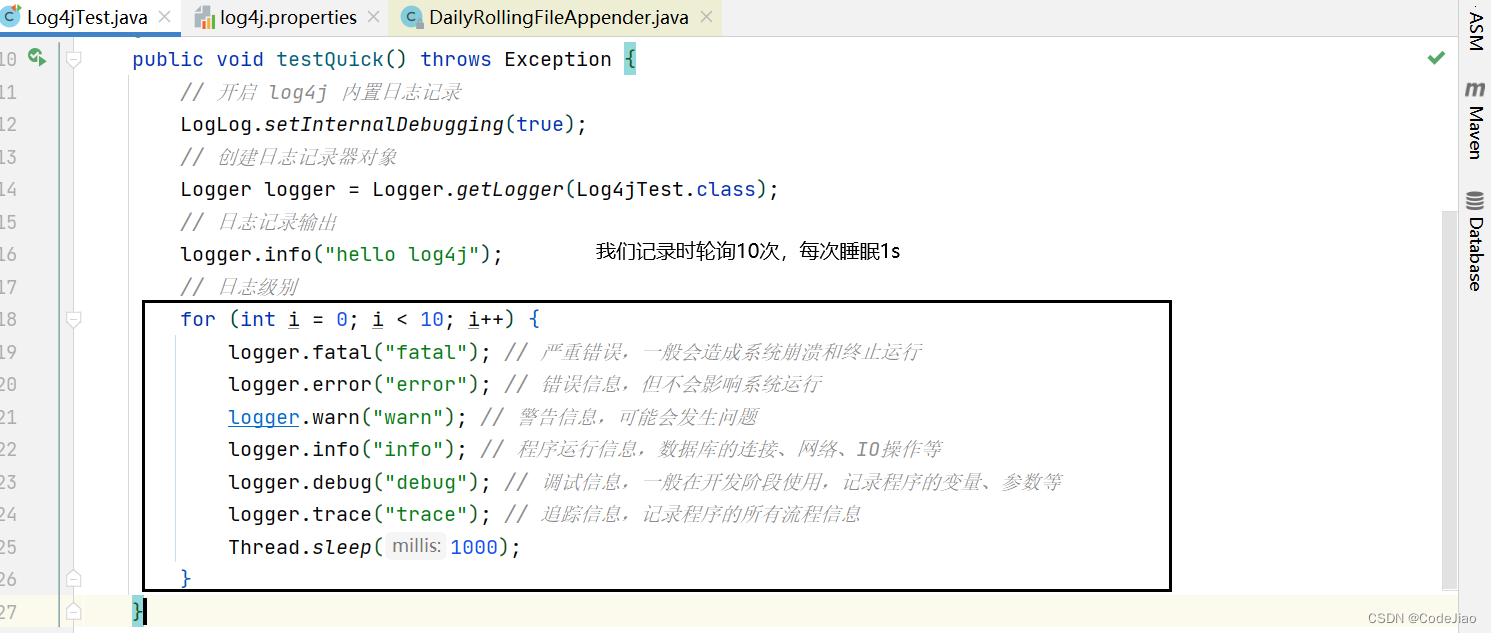
Task: Close the log4j.properties tab
Action: 374,17
